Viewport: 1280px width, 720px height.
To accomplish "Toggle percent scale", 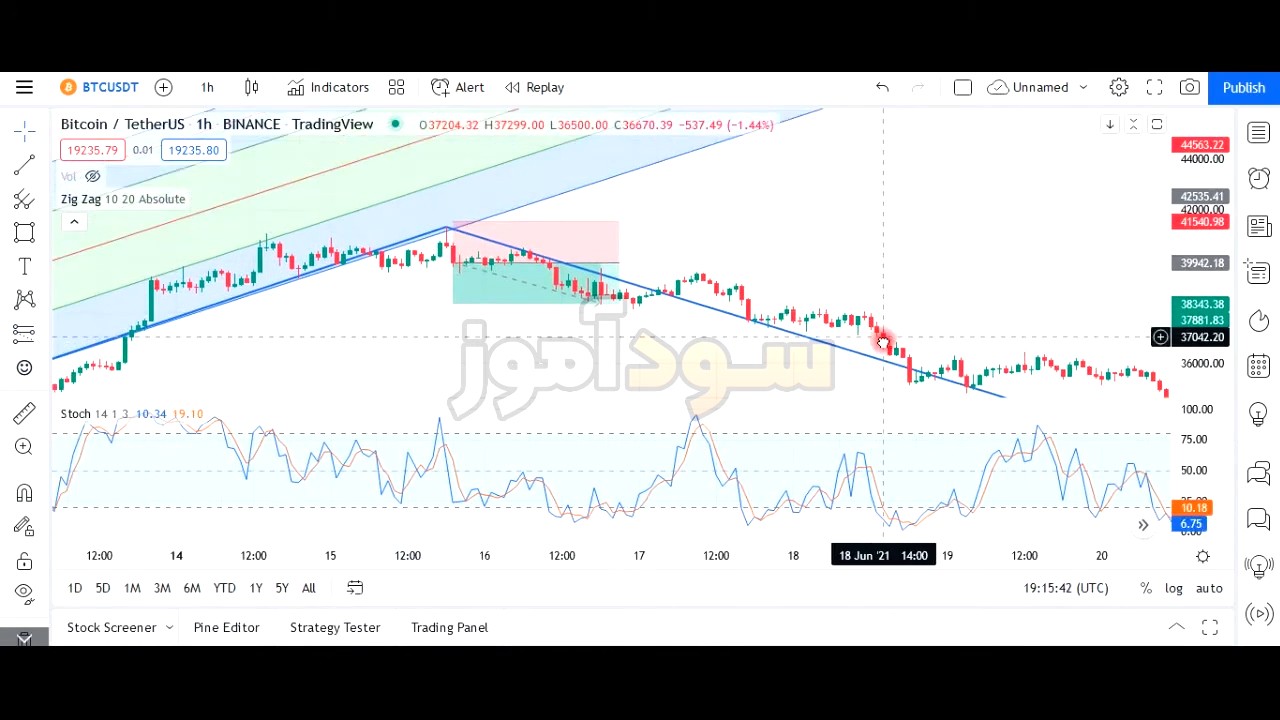I will click(1146, 588).
